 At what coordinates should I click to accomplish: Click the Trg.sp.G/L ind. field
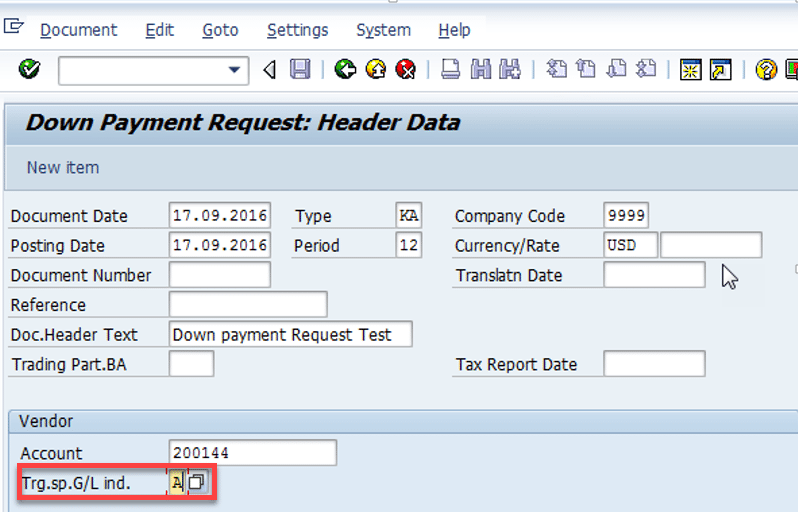pyautogui.click(x=177, y=482)
